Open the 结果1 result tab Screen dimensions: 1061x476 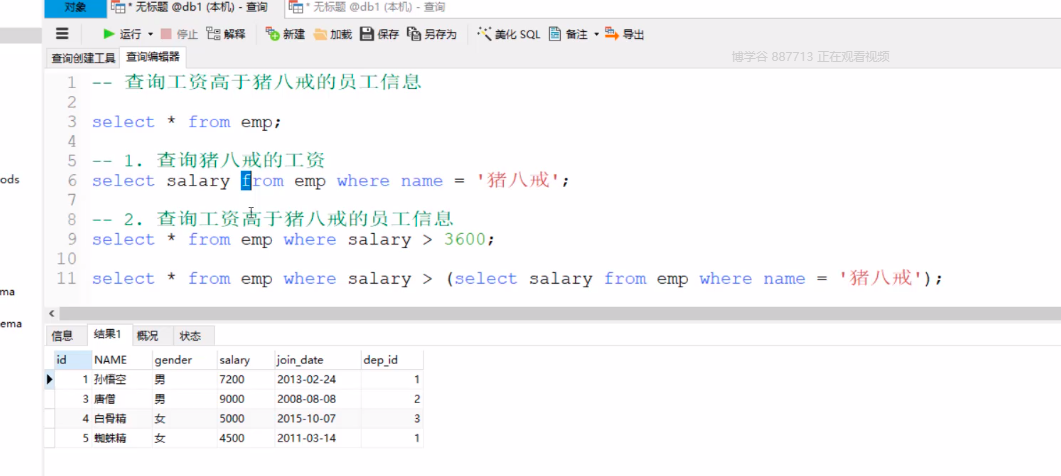pyautogui.click(x=108, y=334)
